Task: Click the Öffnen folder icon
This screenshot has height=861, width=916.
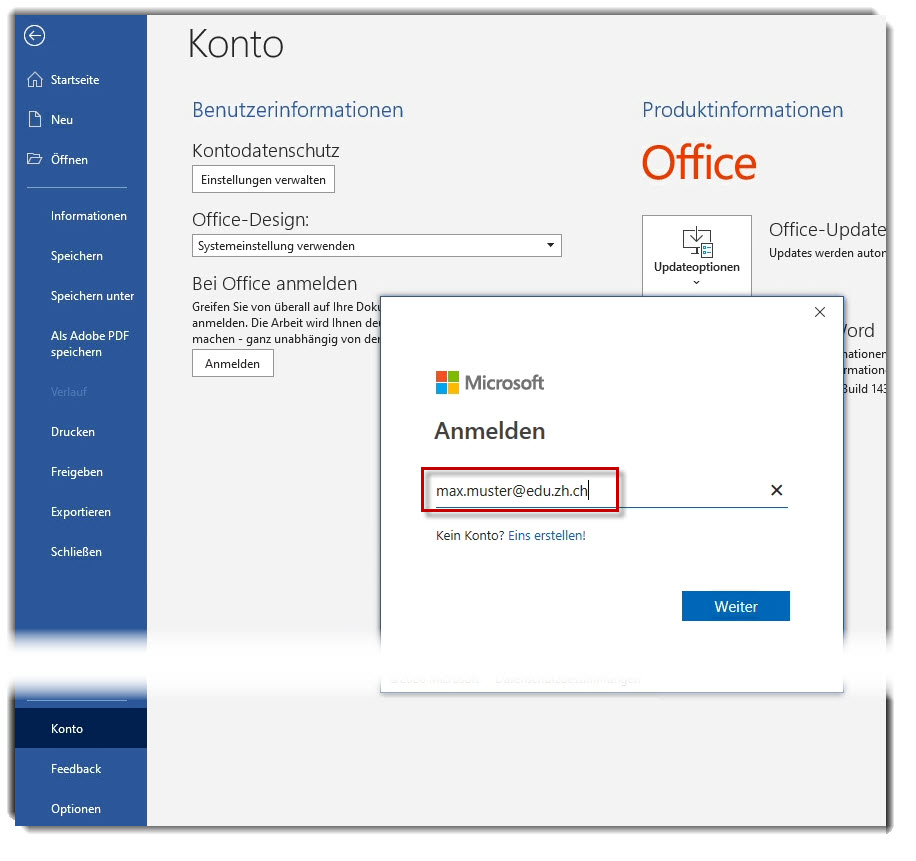Action: pos(35,160)
